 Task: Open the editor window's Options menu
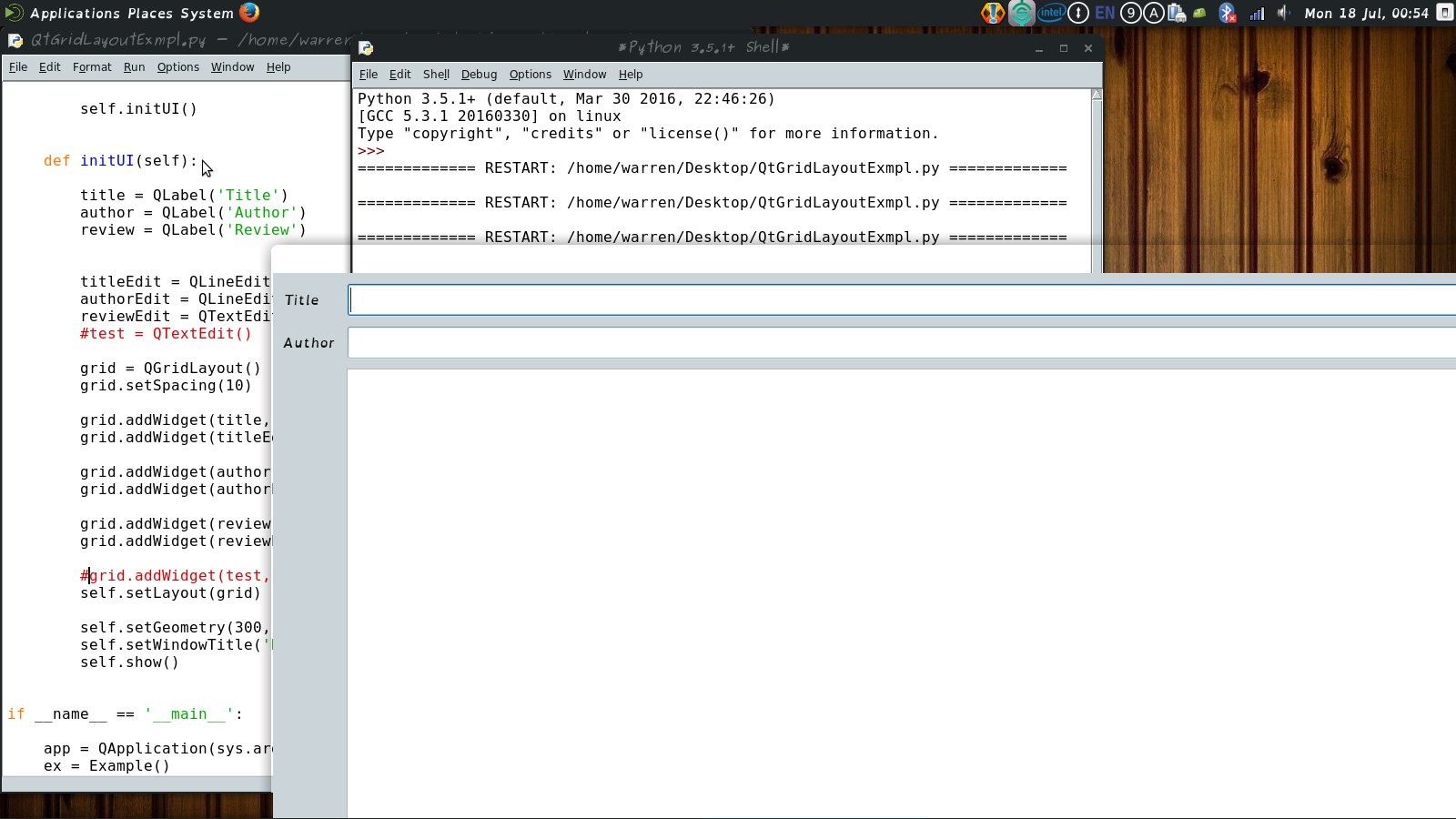[x=177, y=67]
